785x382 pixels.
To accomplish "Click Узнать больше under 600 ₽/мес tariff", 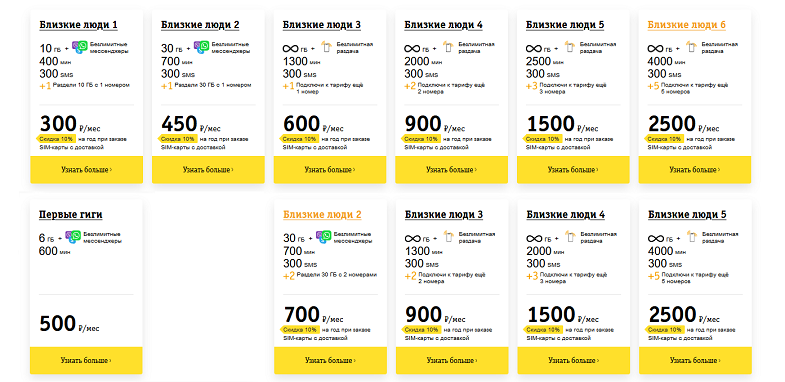I will pyautogui.click(x=330, y=170).
